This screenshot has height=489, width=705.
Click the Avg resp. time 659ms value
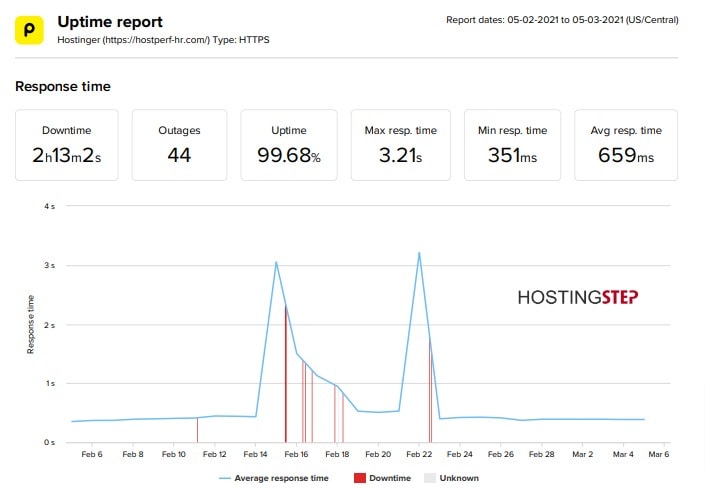[x=626, y=156]
